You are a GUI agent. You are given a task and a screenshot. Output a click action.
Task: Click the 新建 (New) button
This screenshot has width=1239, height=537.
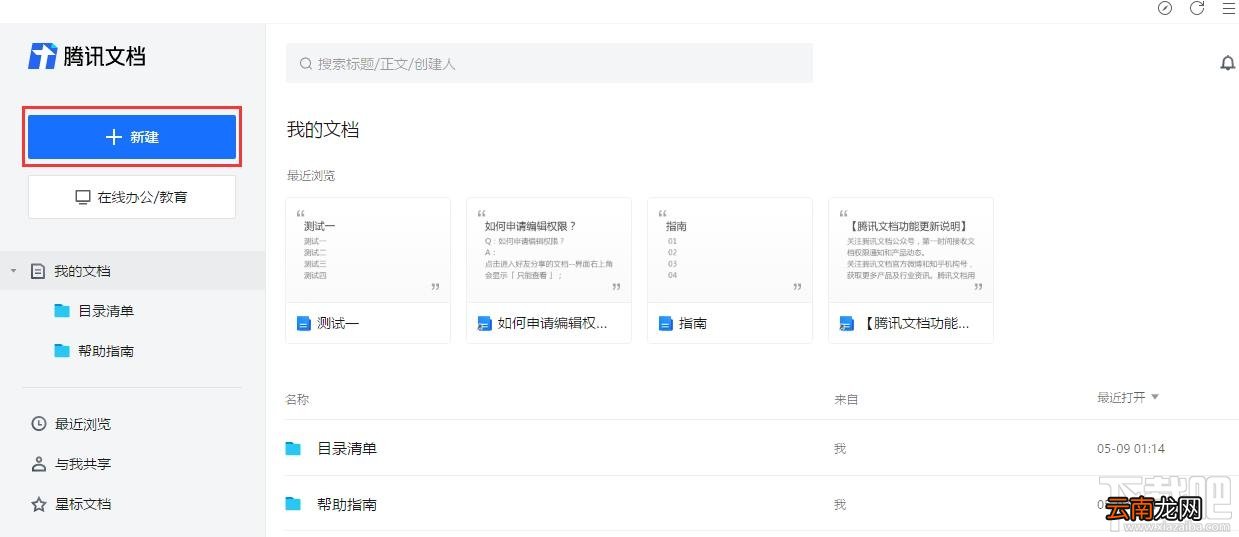[132, 137]
